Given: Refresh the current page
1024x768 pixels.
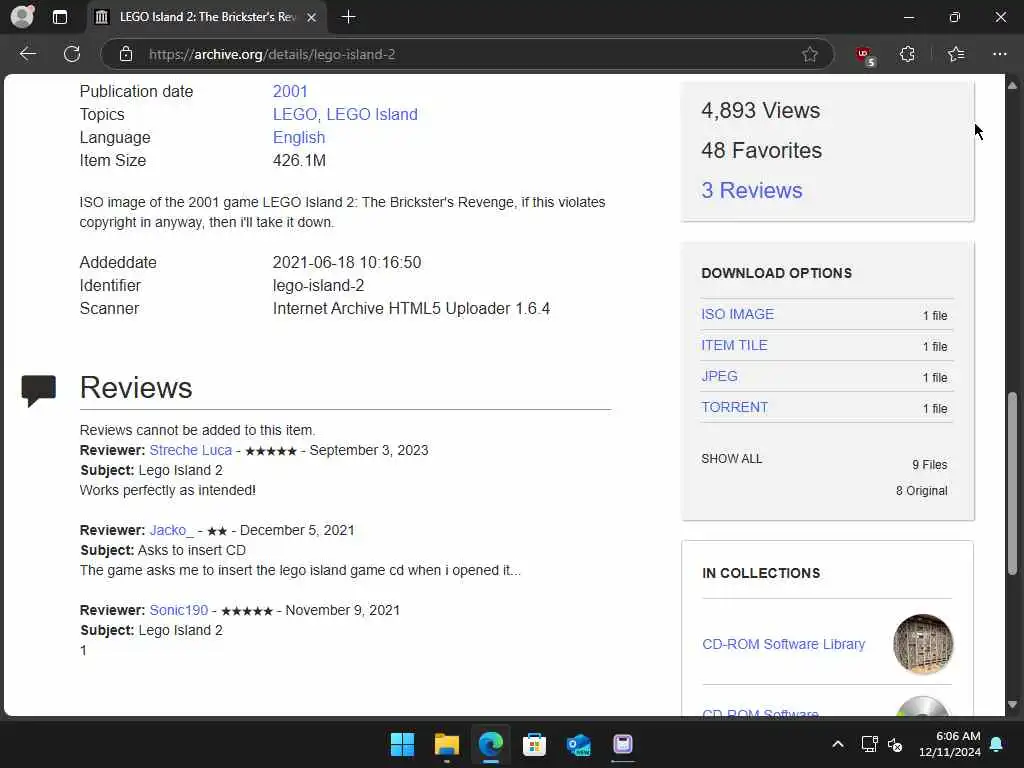Looking at the screenshot, I should [x=72, y=54].
